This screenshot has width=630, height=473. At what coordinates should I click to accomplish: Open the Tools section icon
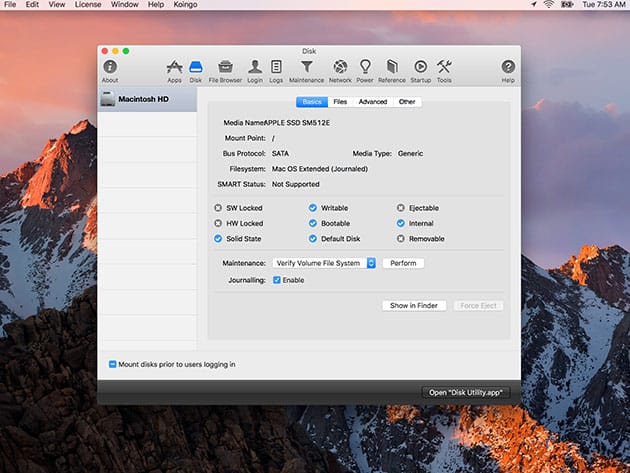(444, 67)
